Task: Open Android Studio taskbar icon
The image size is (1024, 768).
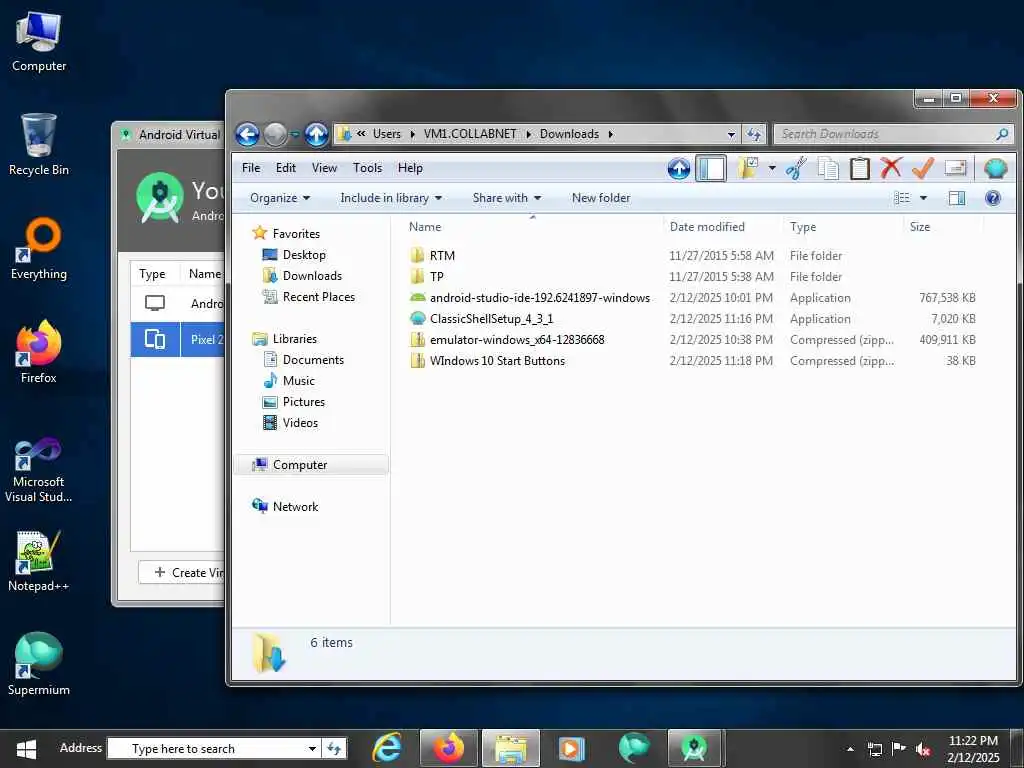Action: coord(694,748)
